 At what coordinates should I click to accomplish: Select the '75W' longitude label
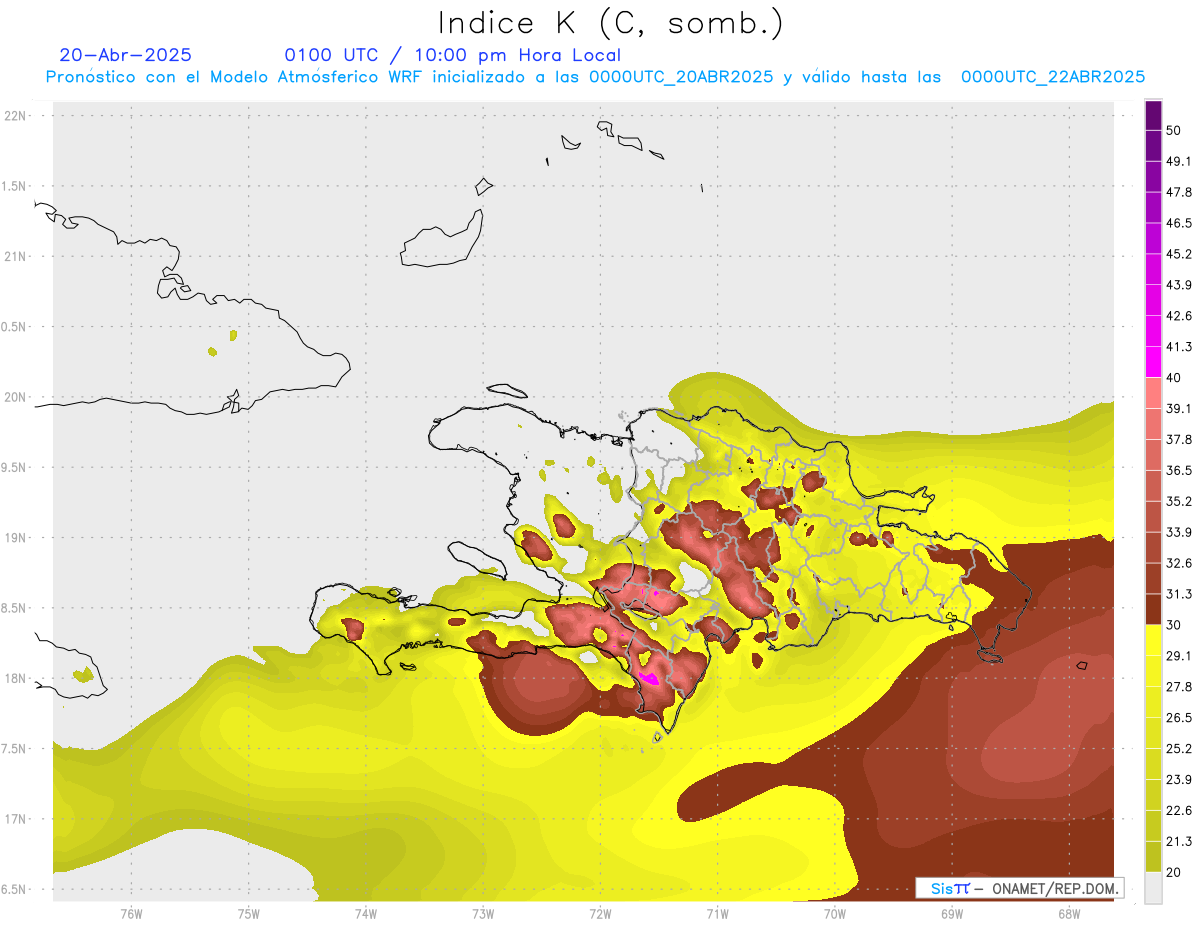(x=249, y=914)
